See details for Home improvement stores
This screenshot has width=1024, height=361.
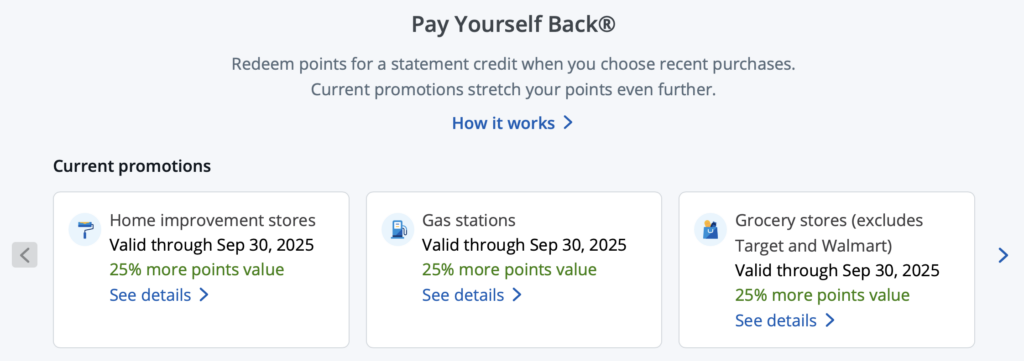click(x=159, y=295)
